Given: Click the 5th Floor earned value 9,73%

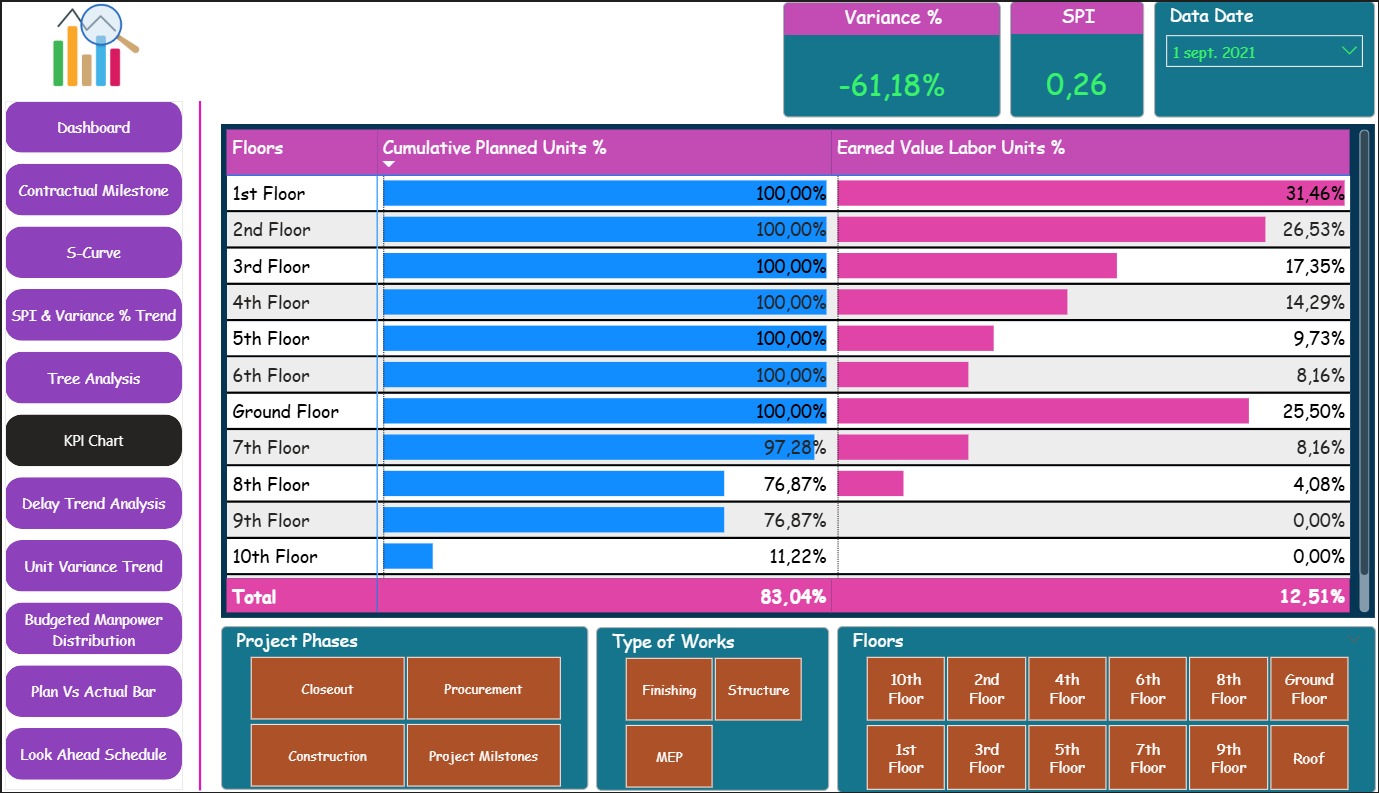Looking at the screenshot, I should click(x=1319, y=338).
